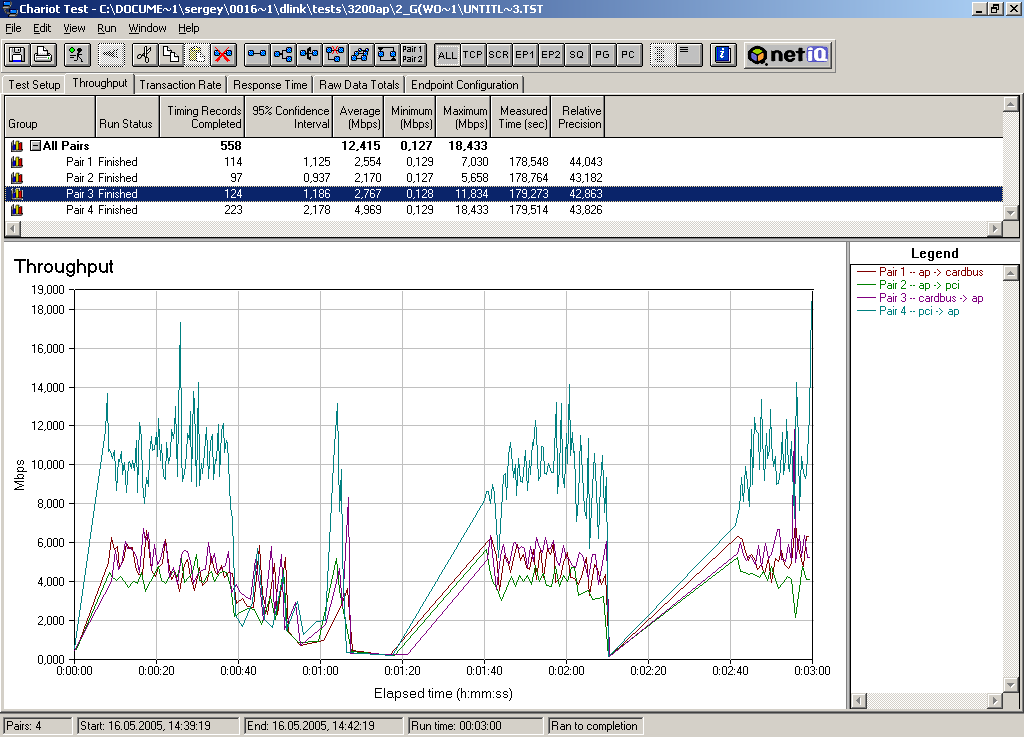Toggle the ALL filter button
Viewport: 1024px width, 737px height.
pos(447,55)
